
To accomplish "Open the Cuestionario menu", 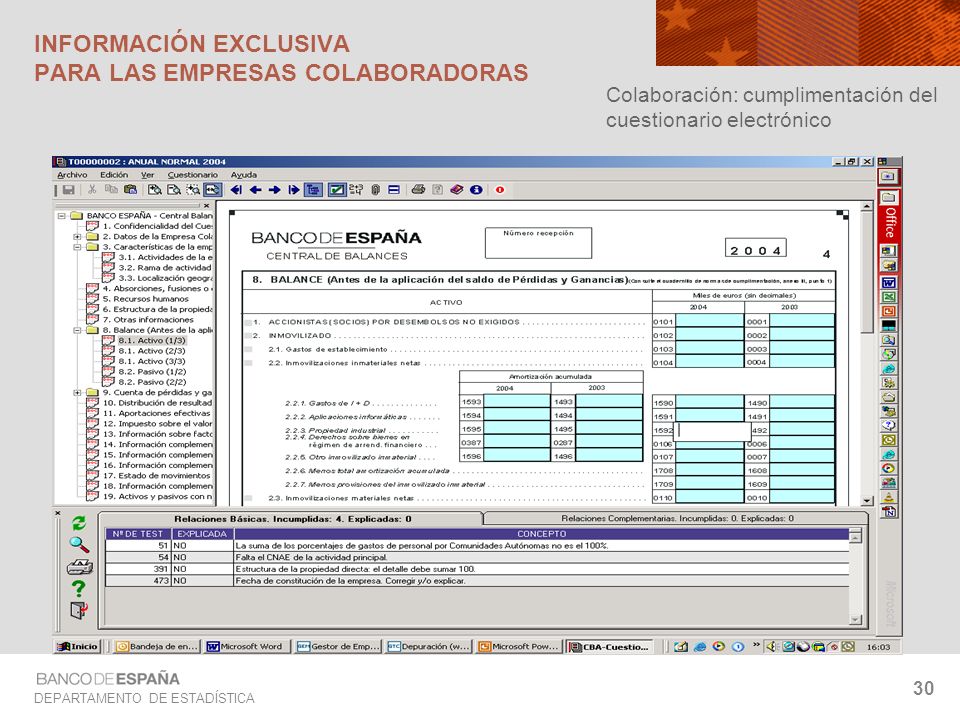I will pos(193,175).
